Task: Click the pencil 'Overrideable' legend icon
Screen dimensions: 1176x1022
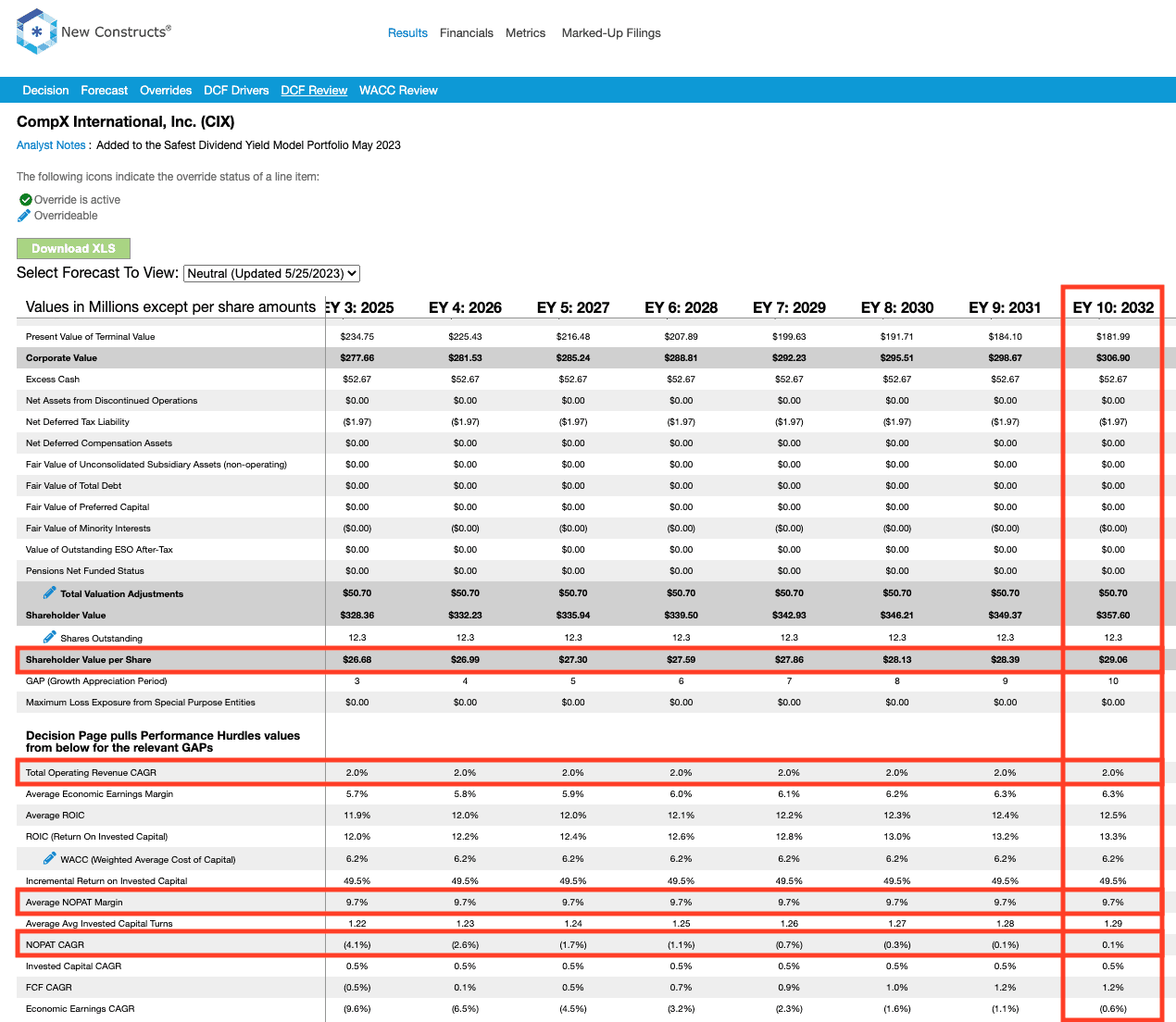Action: click(24, 216)
